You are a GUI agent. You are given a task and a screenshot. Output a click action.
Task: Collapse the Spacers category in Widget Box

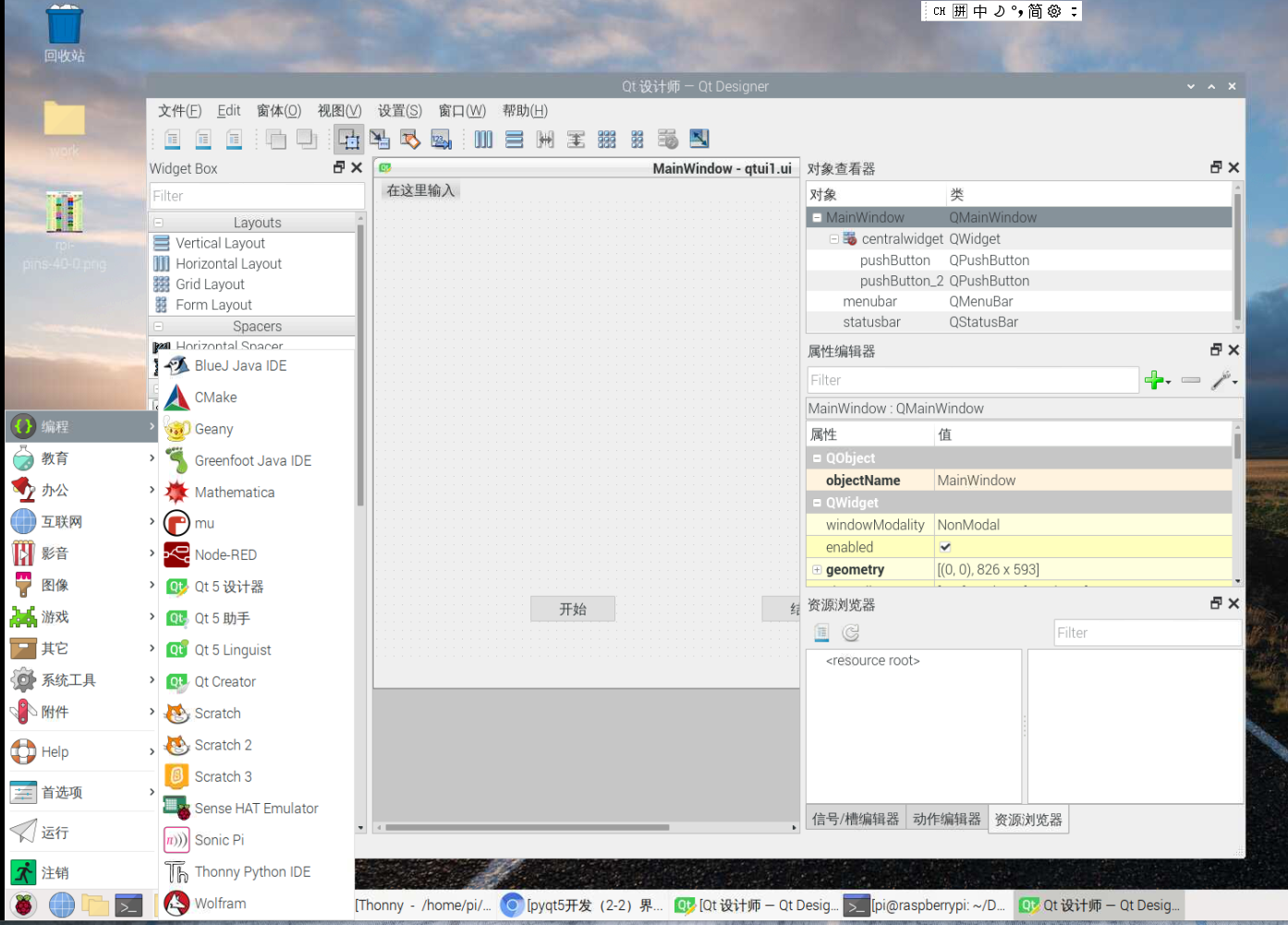tap(159, 326)
